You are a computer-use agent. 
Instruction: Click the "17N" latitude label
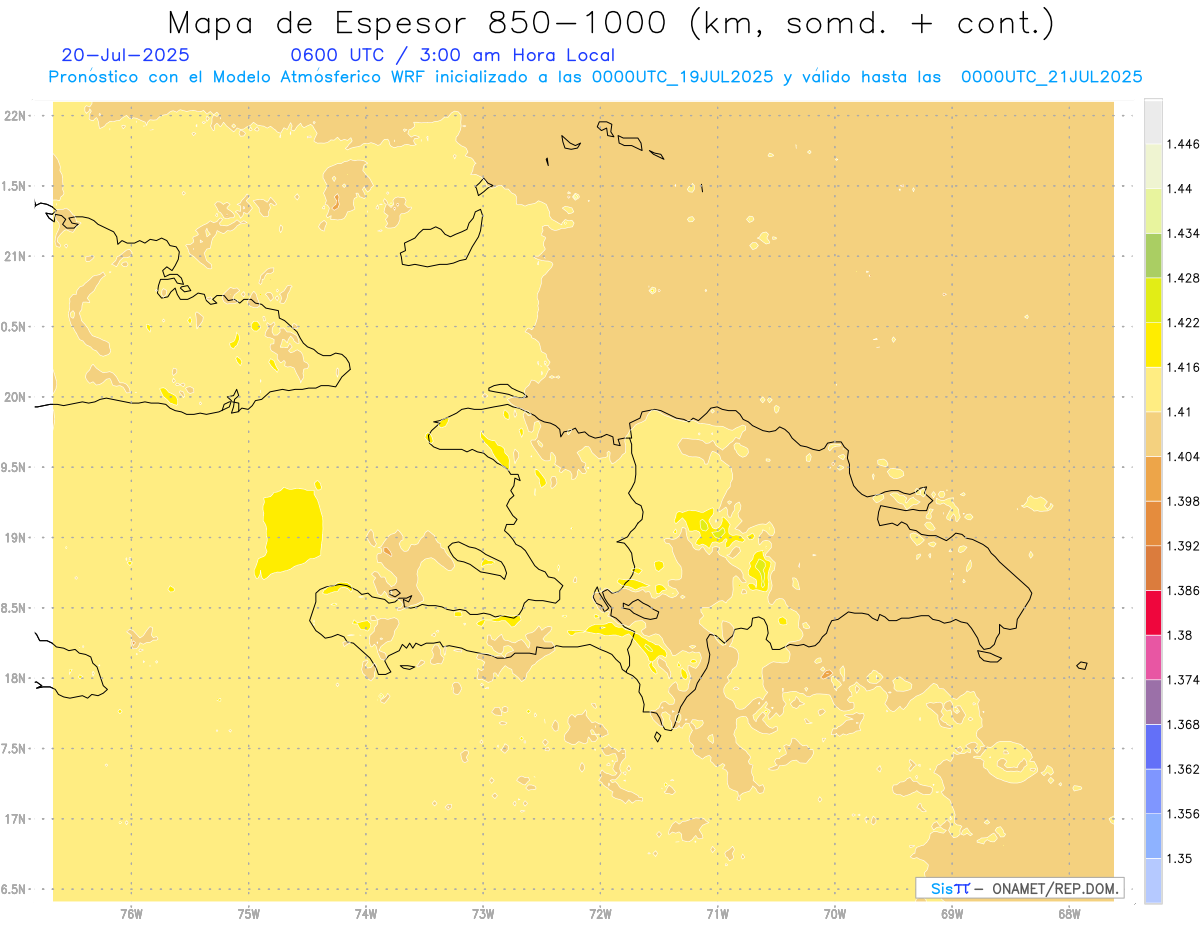click(x=14, y=819)
